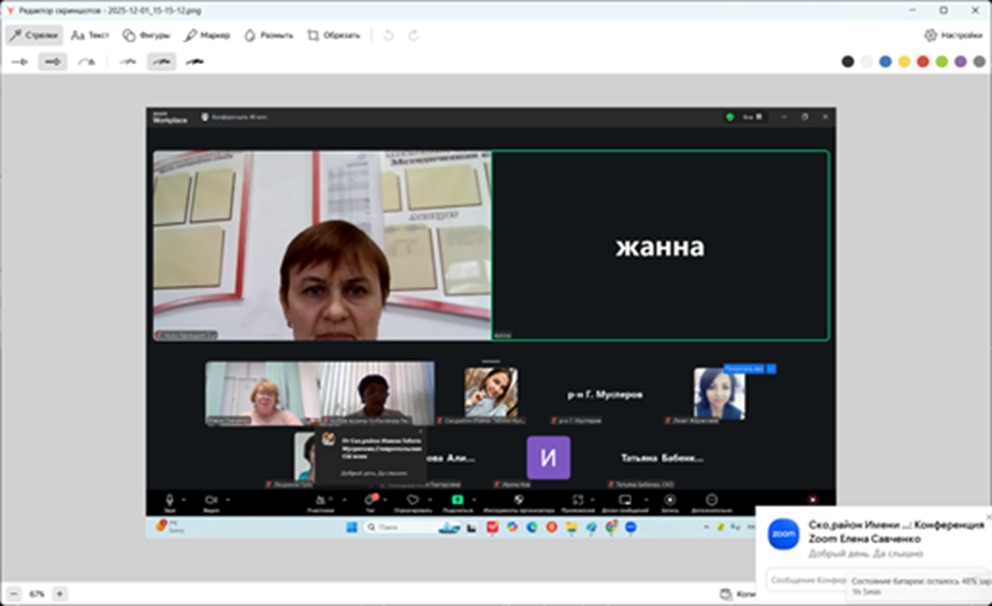Click the battery status notification text
The height and width of the screenshot is (606, 992).
[x=920, y=586]
